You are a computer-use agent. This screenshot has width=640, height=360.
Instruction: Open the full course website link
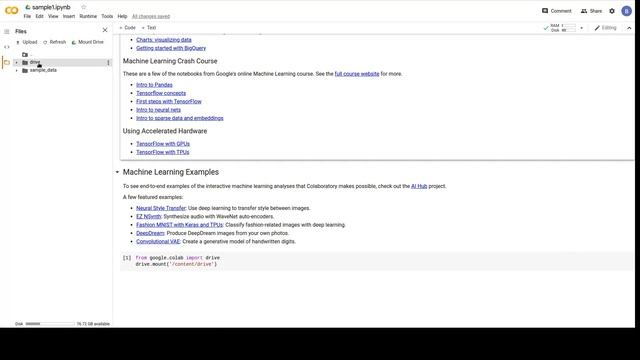click(x=357, y=74)
